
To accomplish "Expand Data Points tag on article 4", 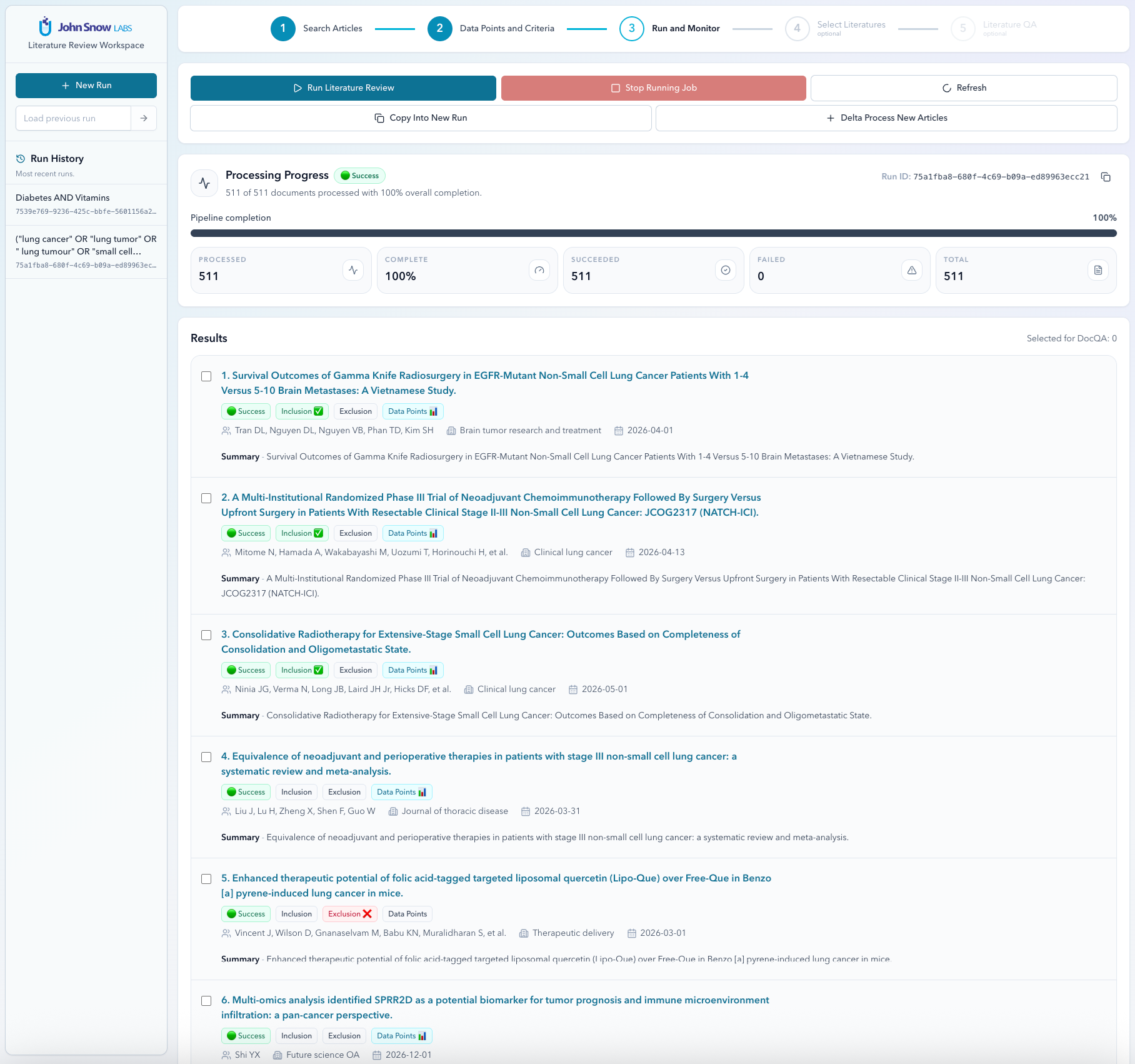I will [x=401, y=792].
